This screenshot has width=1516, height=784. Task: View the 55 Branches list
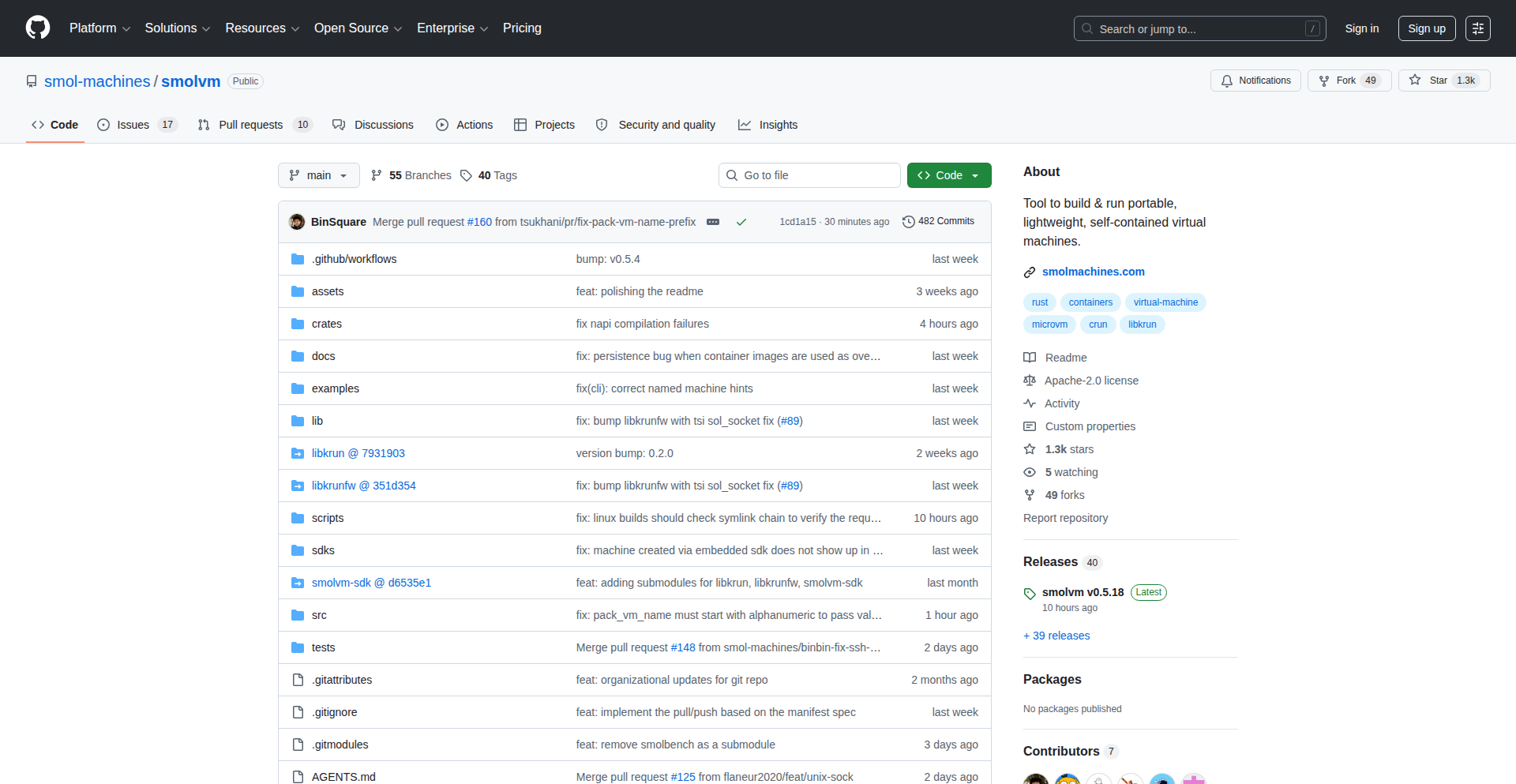(411, 175)
